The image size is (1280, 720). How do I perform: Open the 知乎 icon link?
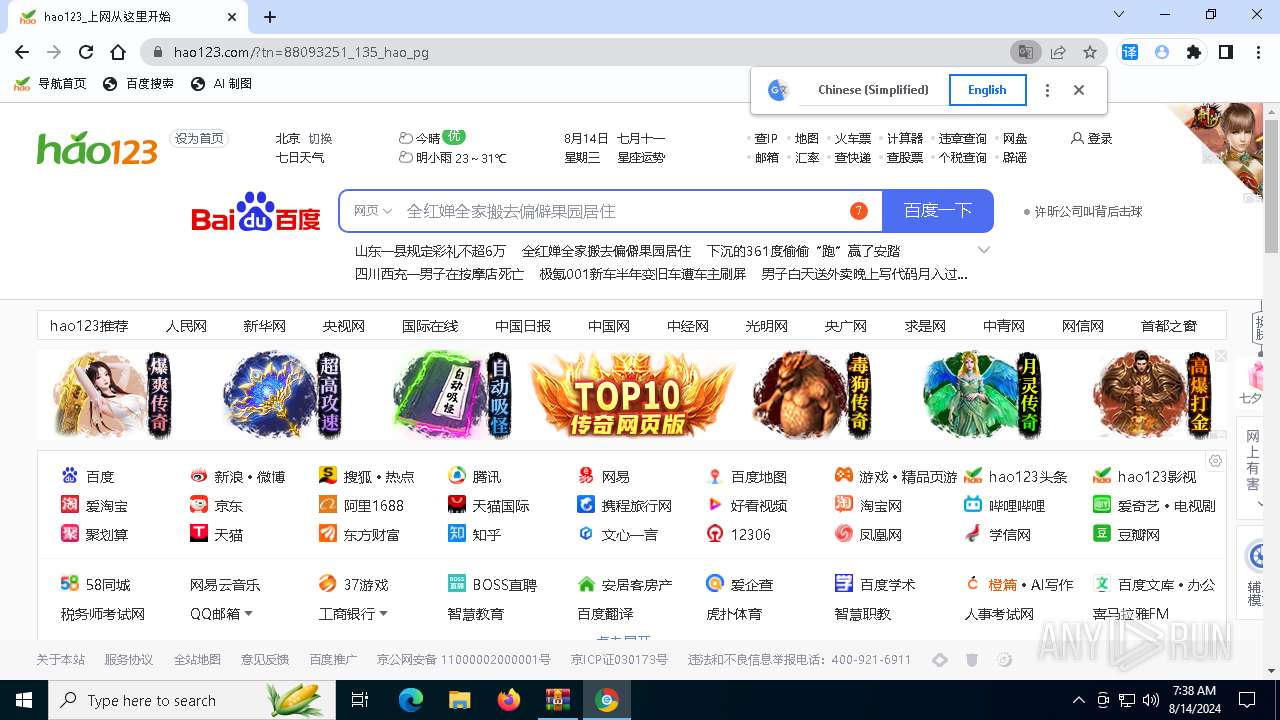point(457,534)
